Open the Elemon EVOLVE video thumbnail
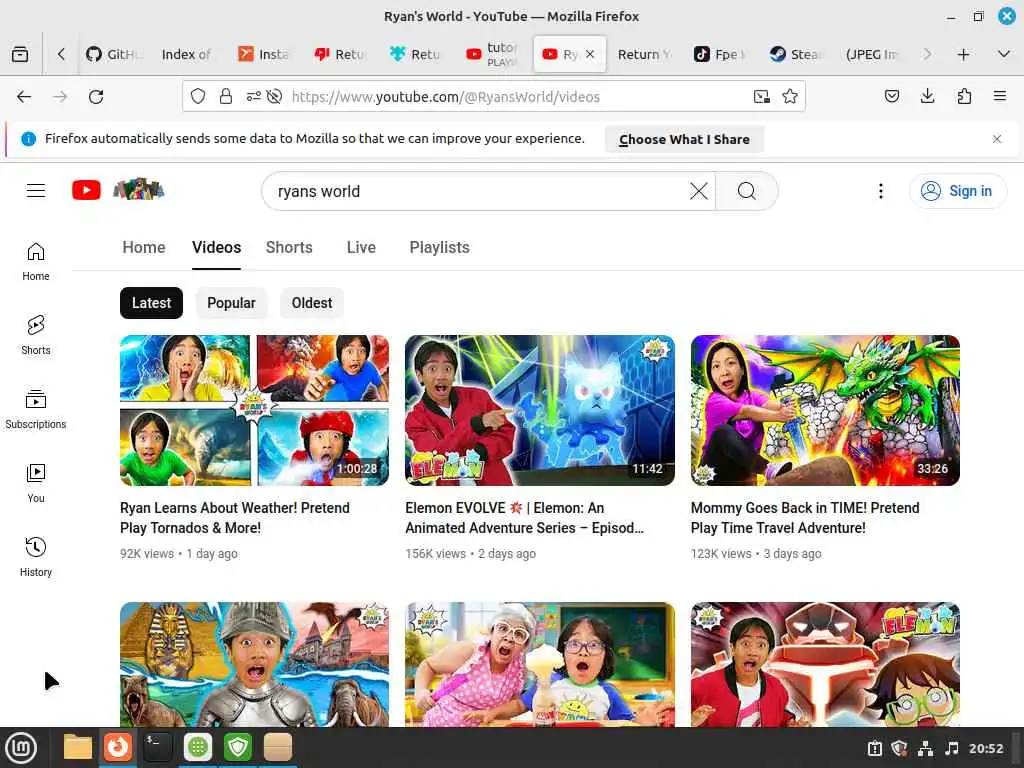Viewport: 1024px width, 768px height. [x=539, y=410]
